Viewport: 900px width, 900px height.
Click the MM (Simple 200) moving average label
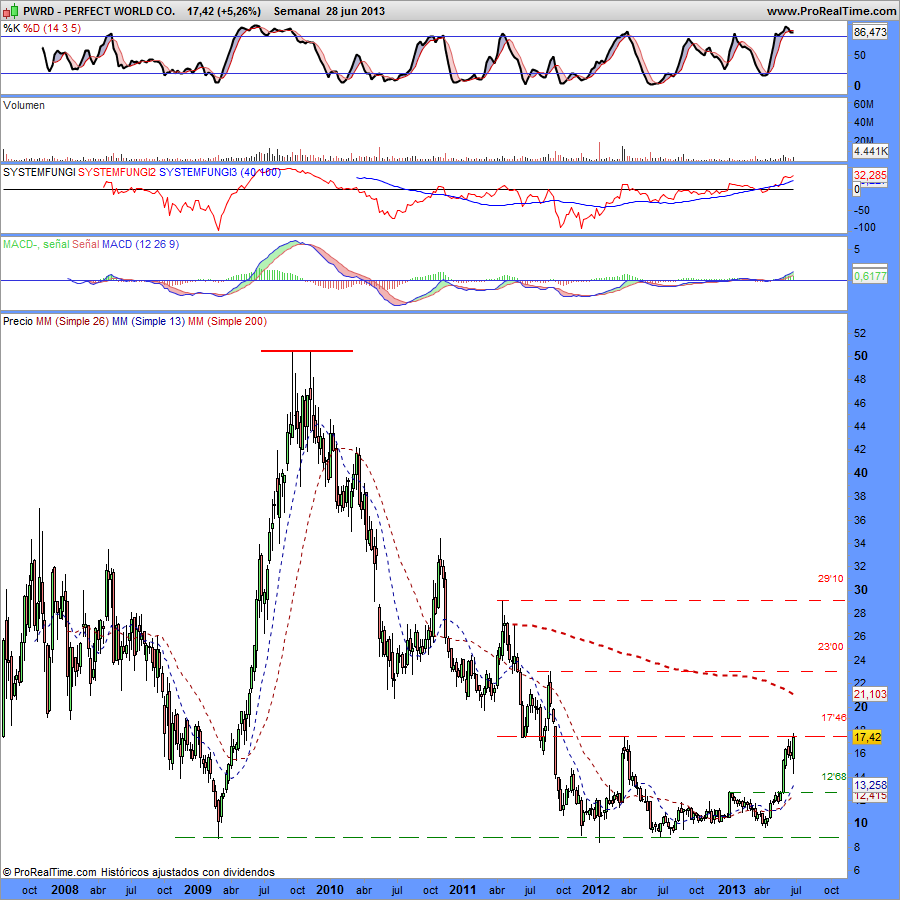(227, 321)
